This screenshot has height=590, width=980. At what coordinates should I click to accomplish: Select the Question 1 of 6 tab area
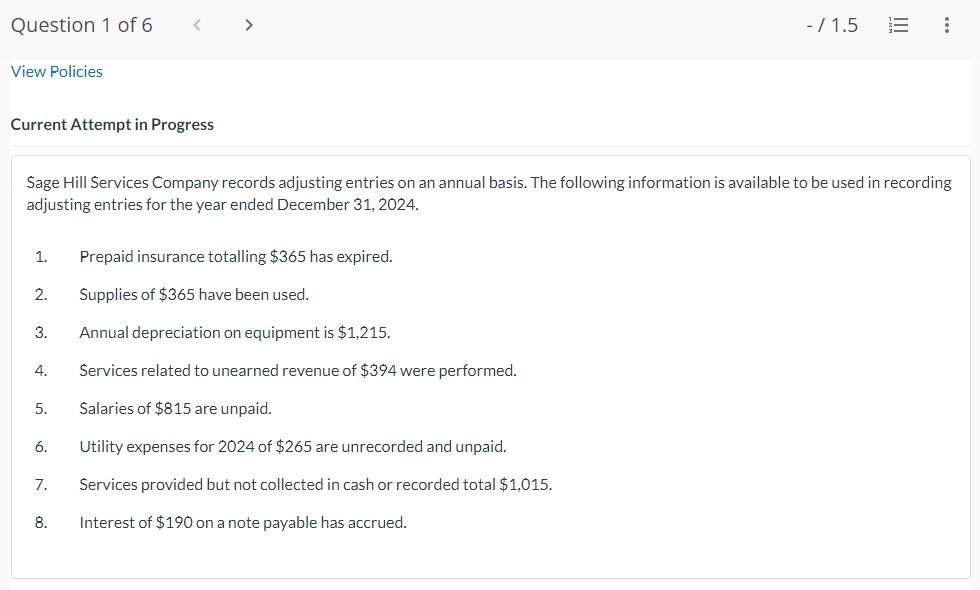click(x=81, y=25)
